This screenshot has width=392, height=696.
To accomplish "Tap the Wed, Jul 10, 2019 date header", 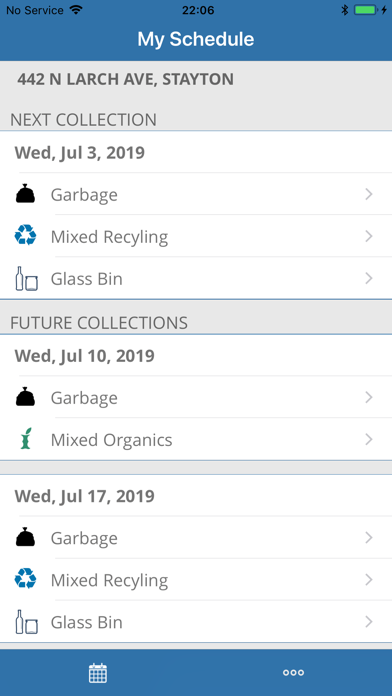I will (84, 356).
